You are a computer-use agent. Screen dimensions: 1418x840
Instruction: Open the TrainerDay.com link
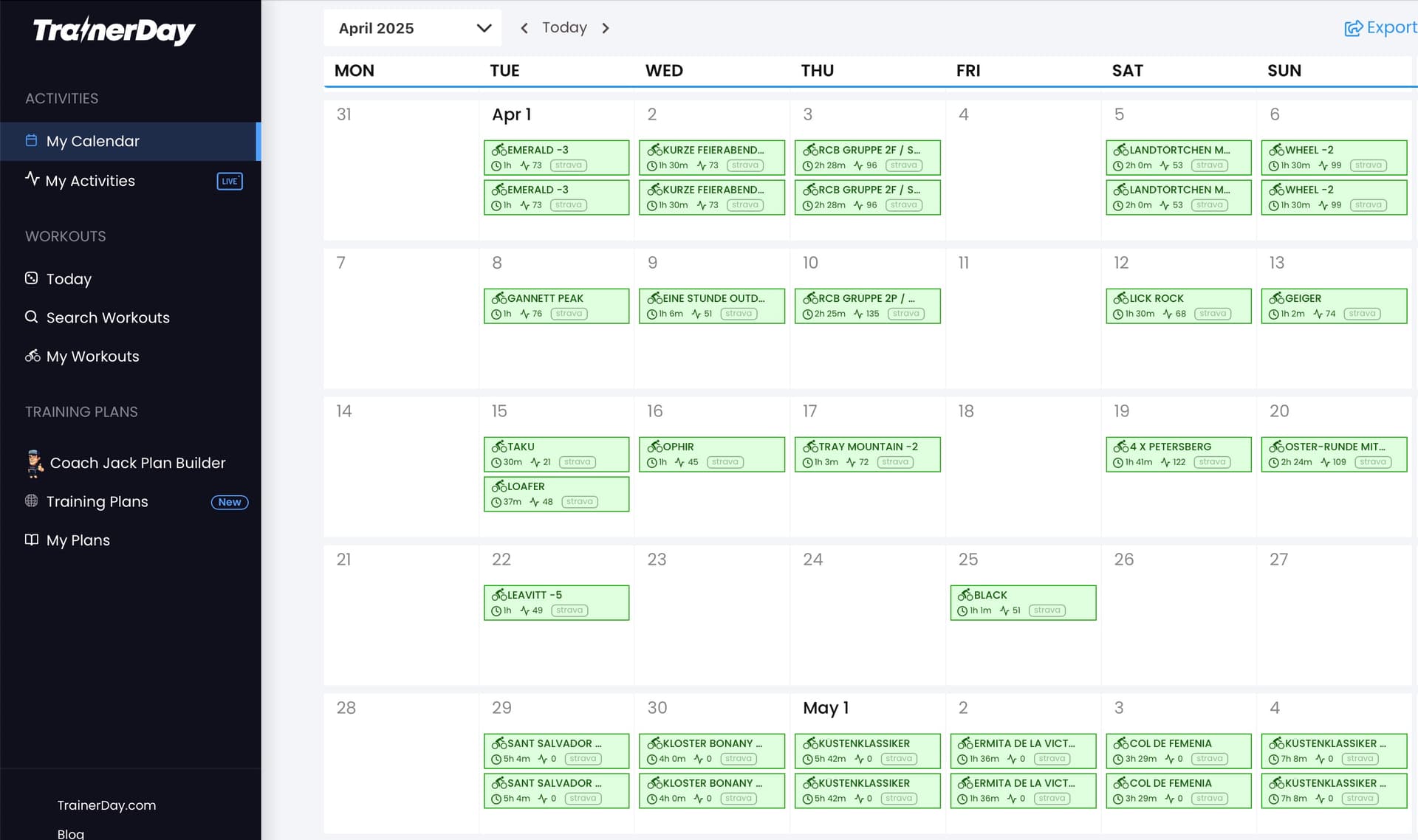106,805
